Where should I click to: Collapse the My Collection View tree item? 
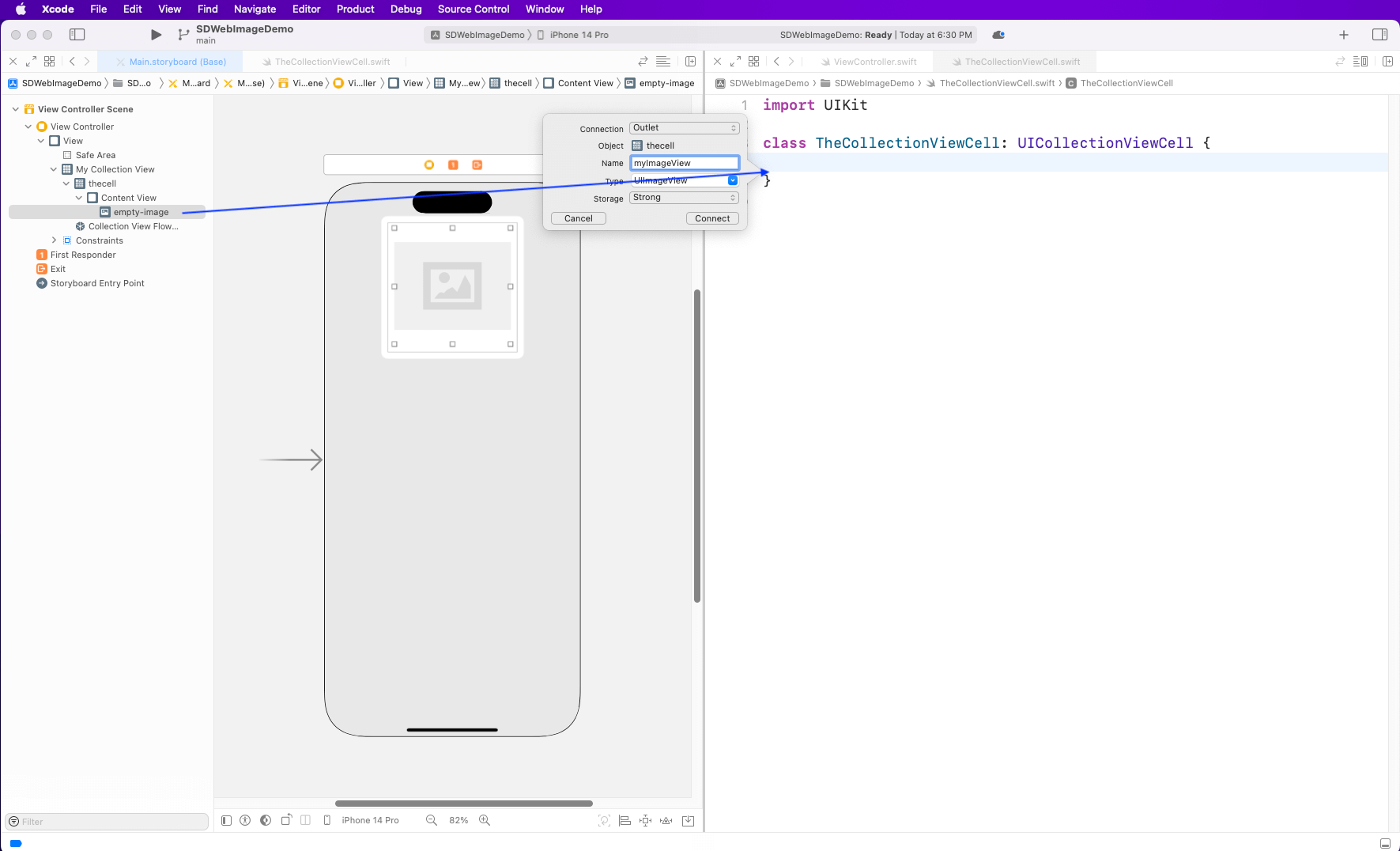(54, 169)
